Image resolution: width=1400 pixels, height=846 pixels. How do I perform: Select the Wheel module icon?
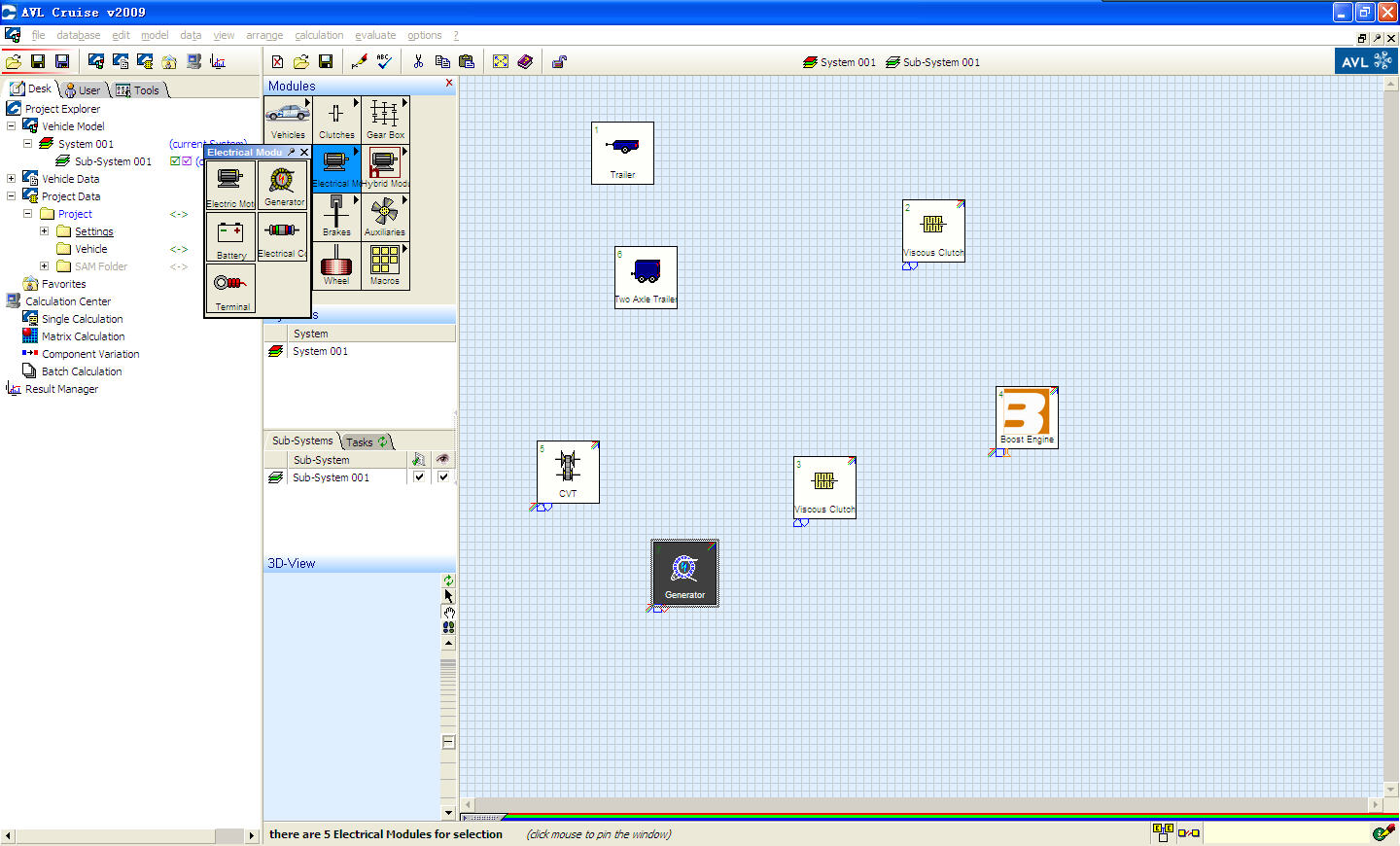pyautogui.click(x=336, y=265)
